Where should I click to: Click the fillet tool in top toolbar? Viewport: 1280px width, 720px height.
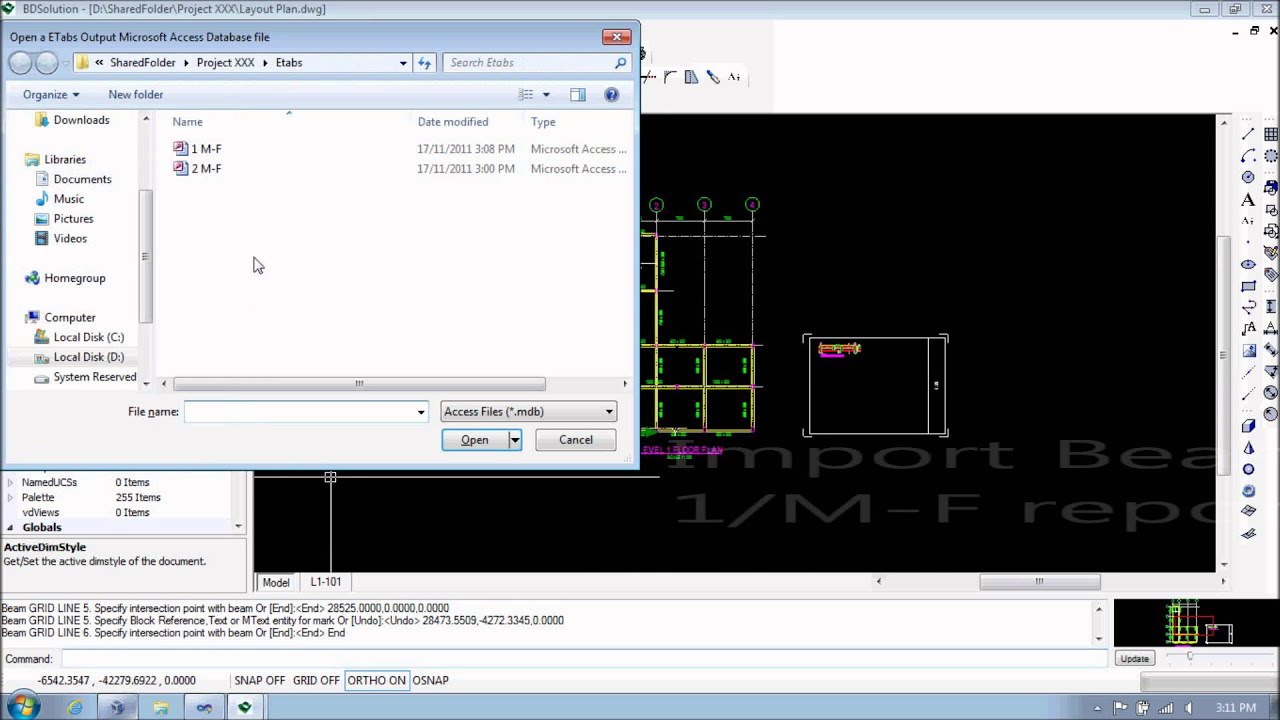tap(670, 77)
